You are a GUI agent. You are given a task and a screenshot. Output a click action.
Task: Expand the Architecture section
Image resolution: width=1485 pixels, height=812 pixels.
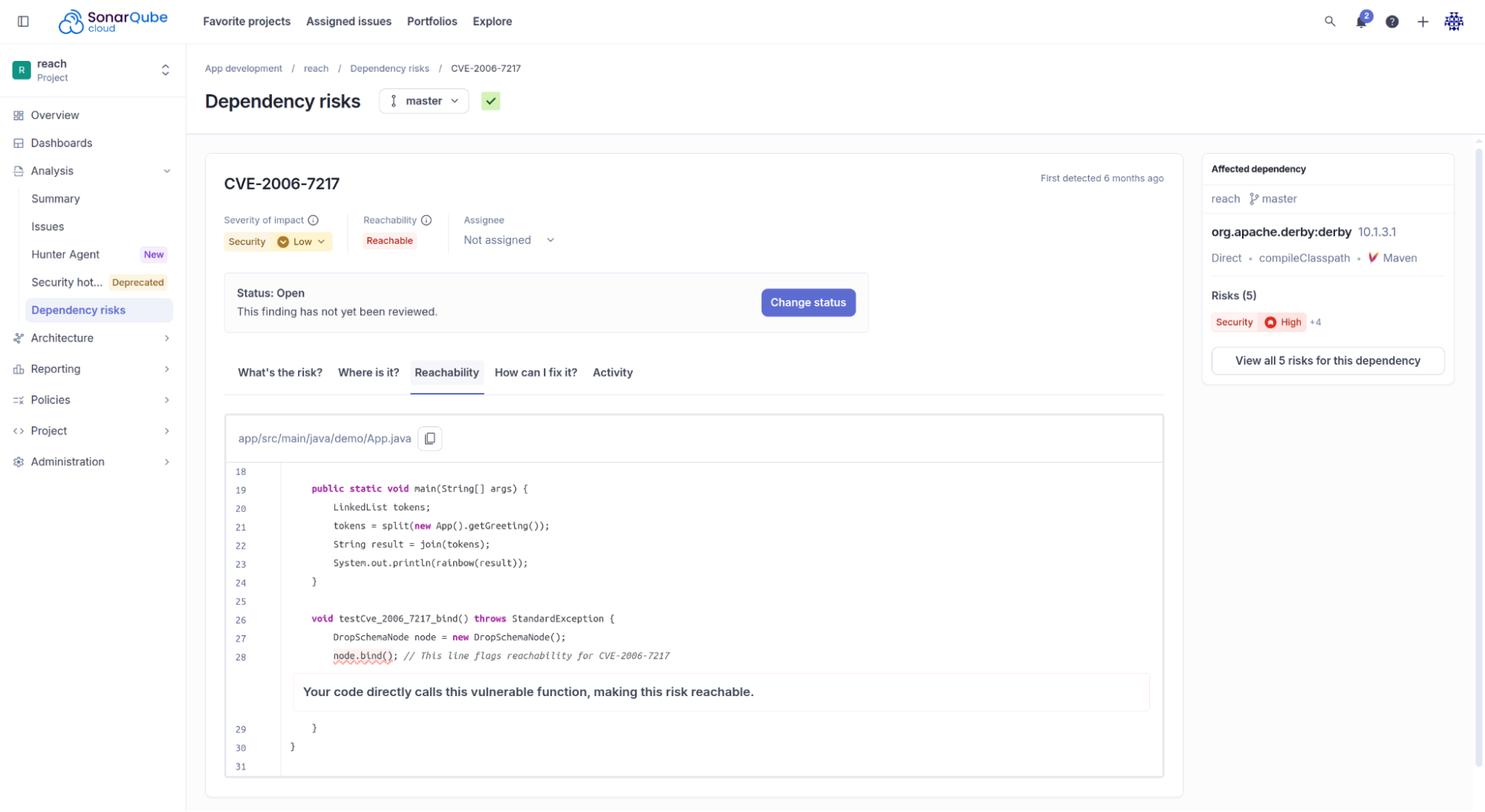[x=167, y=338]
